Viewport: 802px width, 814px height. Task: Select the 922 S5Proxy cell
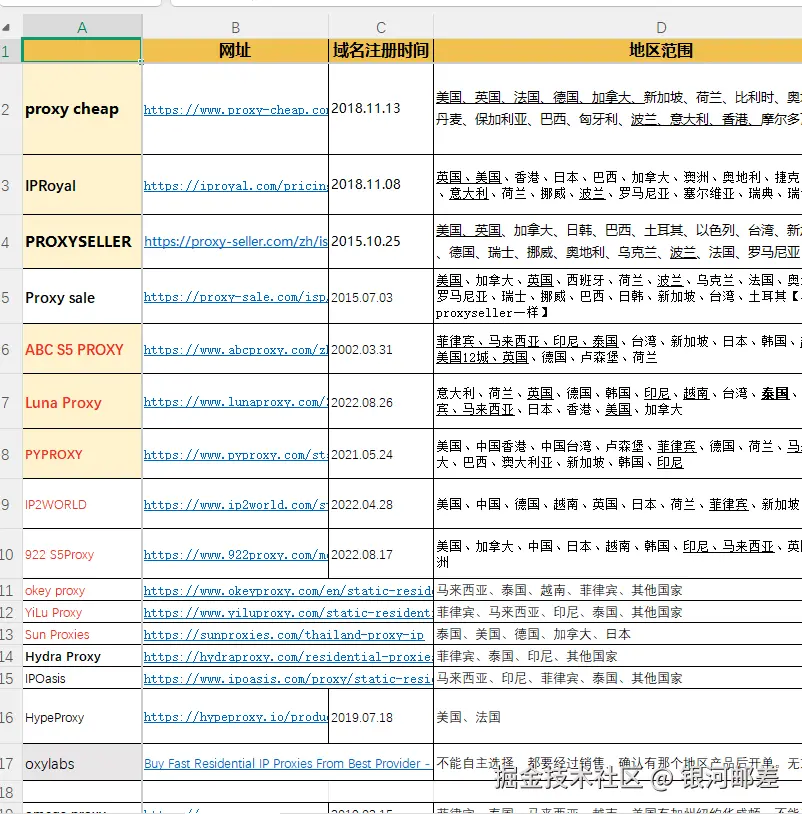click(x=82, y=554)
